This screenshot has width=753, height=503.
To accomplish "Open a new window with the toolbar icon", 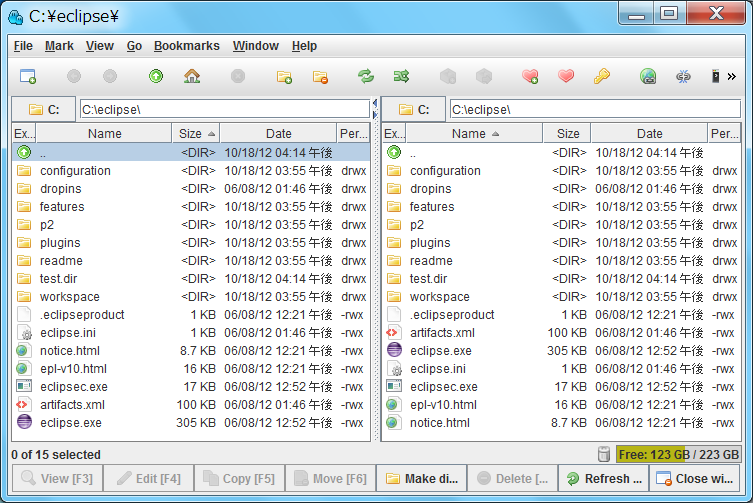I will pyautogui.click(x=28, y=76).
